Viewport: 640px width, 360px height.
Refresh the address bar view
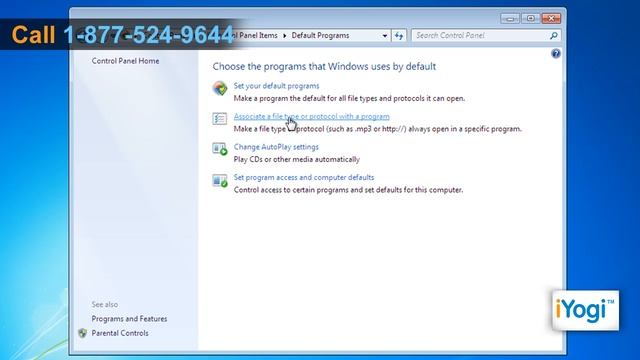coord(399,36)
